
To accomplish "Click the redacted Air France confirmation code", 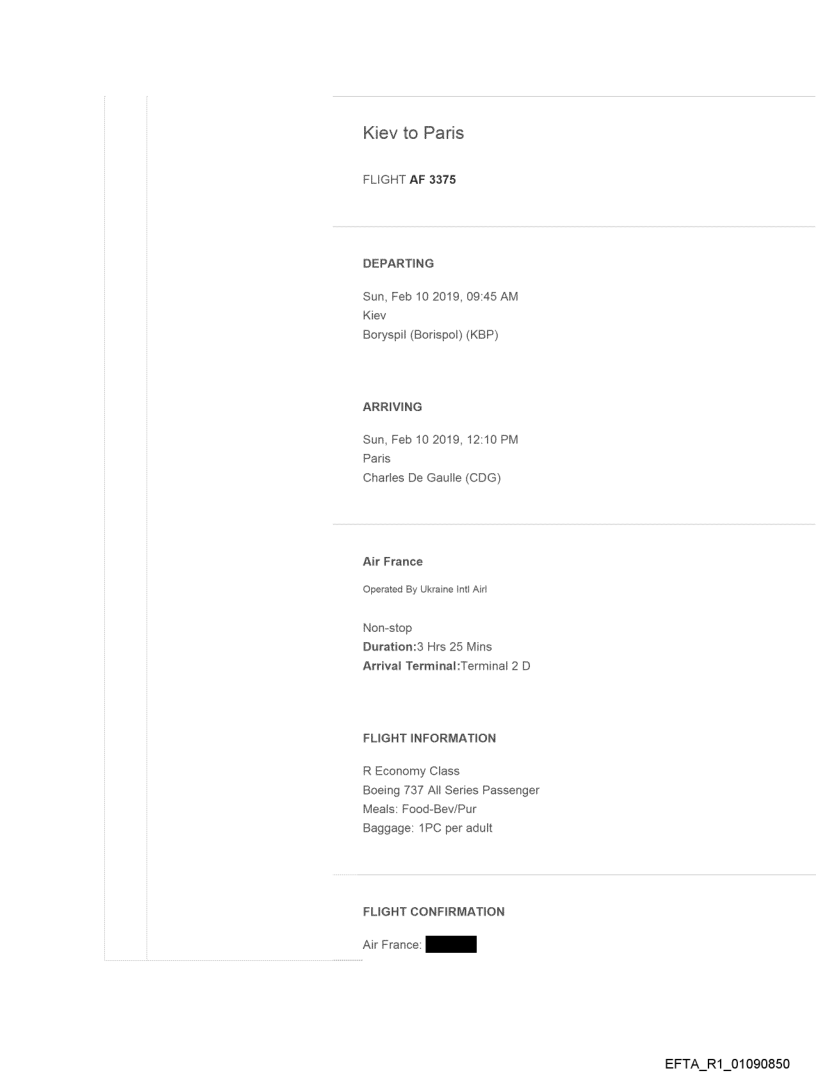I will [x=450, y=943].
